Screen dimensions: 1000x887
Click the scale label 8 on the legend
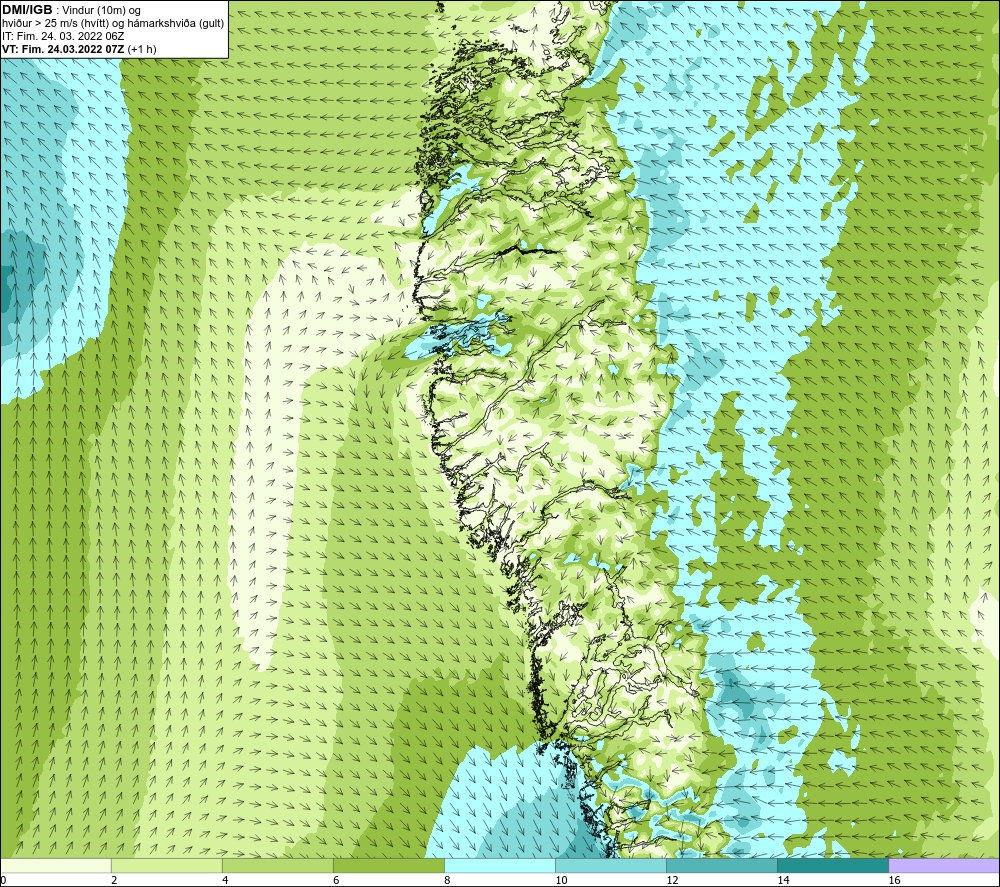coord(447,881)
